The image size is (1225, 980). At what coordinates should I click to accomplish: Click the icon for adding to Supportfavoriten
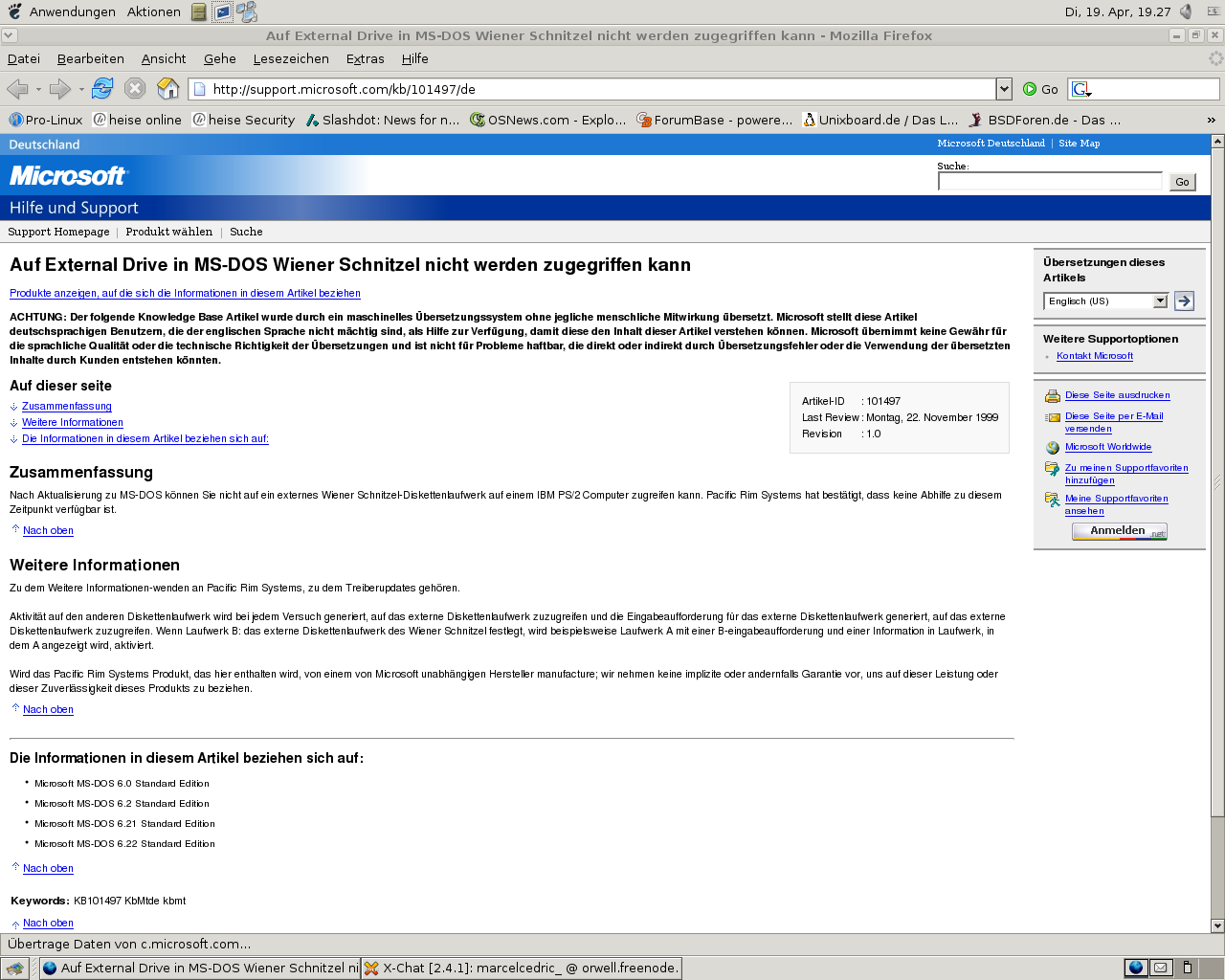click(1053, 469)
